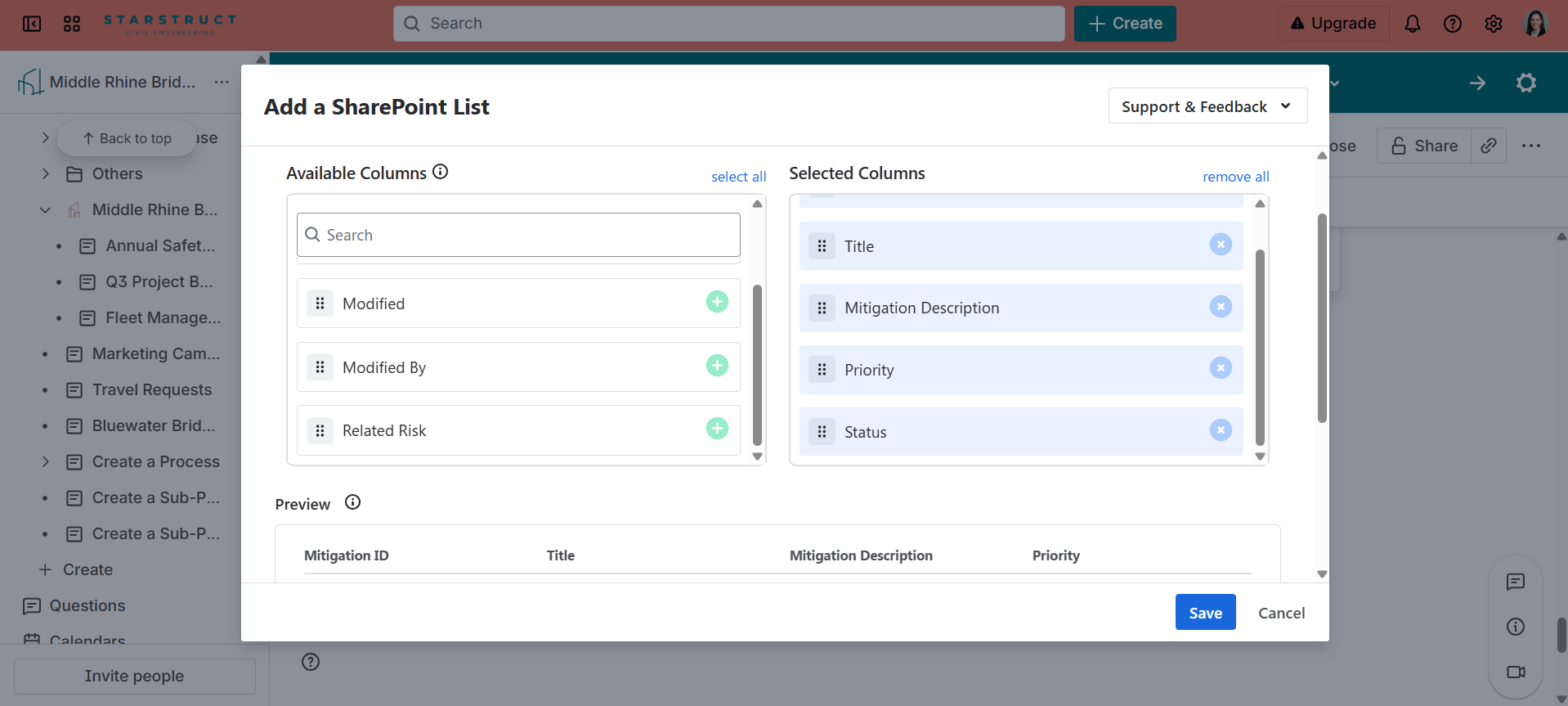Viewport: 1568px width, 706px height.
Task: Expand the Create a Process item
Action: click(x=46, y=462)
